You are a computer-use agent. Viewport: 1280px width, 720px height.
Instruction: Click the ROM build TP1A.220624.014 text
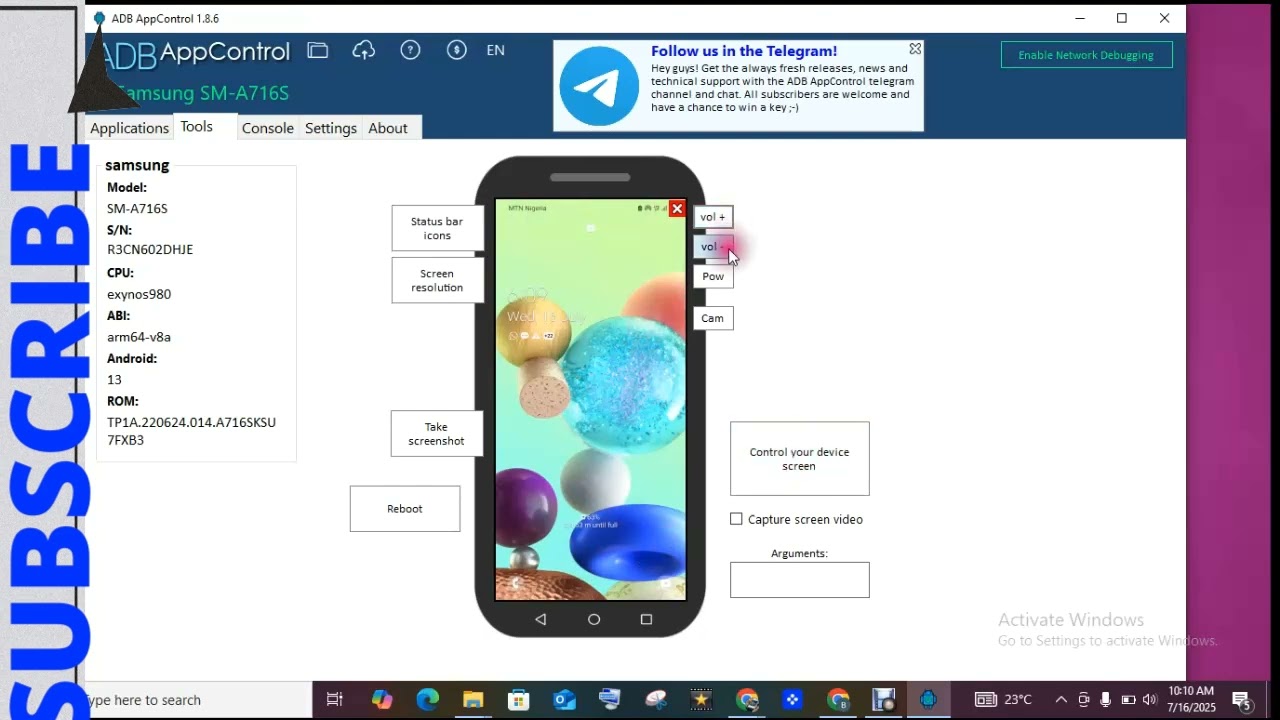click(x=191, y=431)
